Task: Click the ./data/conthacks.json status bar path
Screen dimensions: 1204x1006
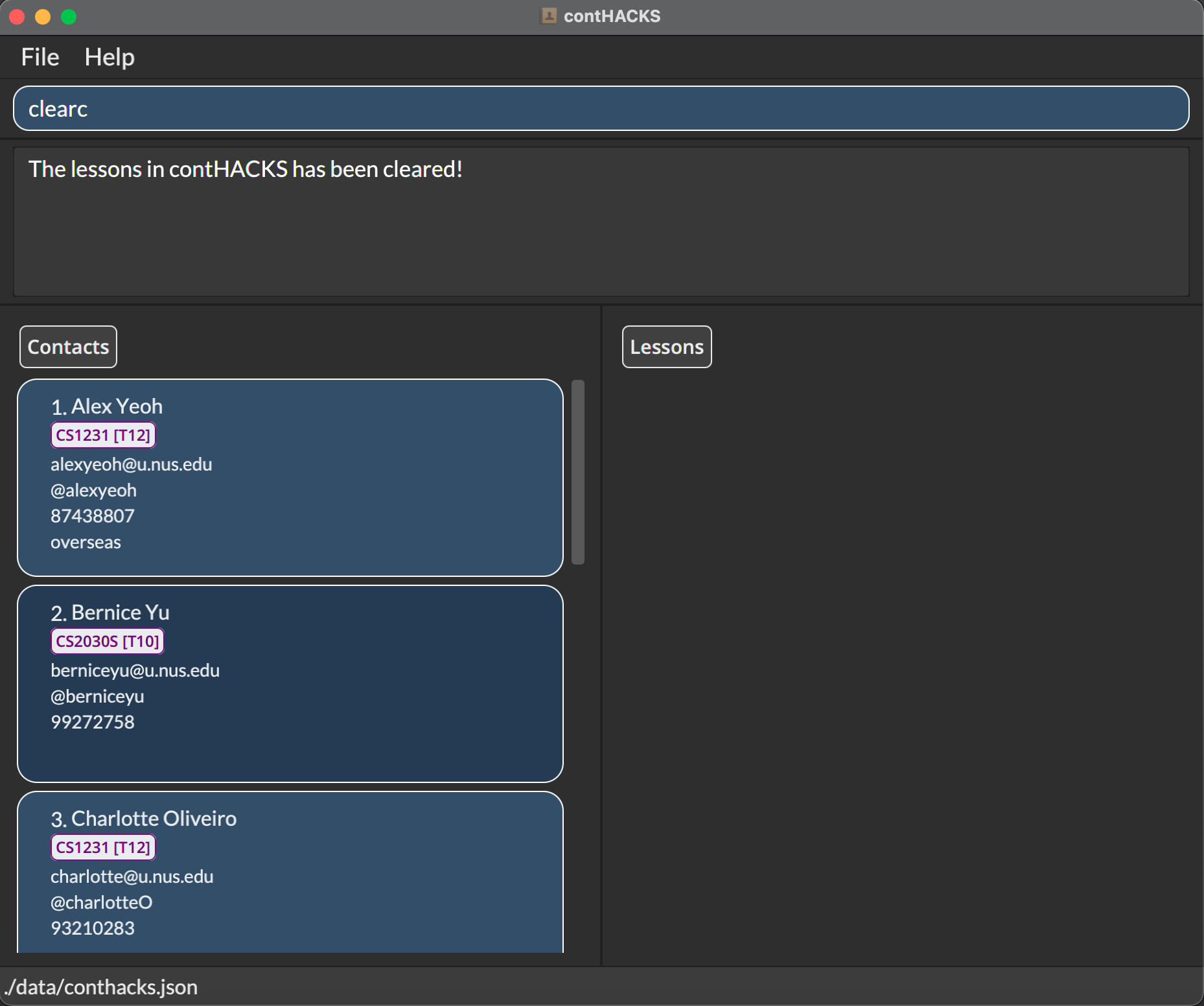Action: point(101,987)
